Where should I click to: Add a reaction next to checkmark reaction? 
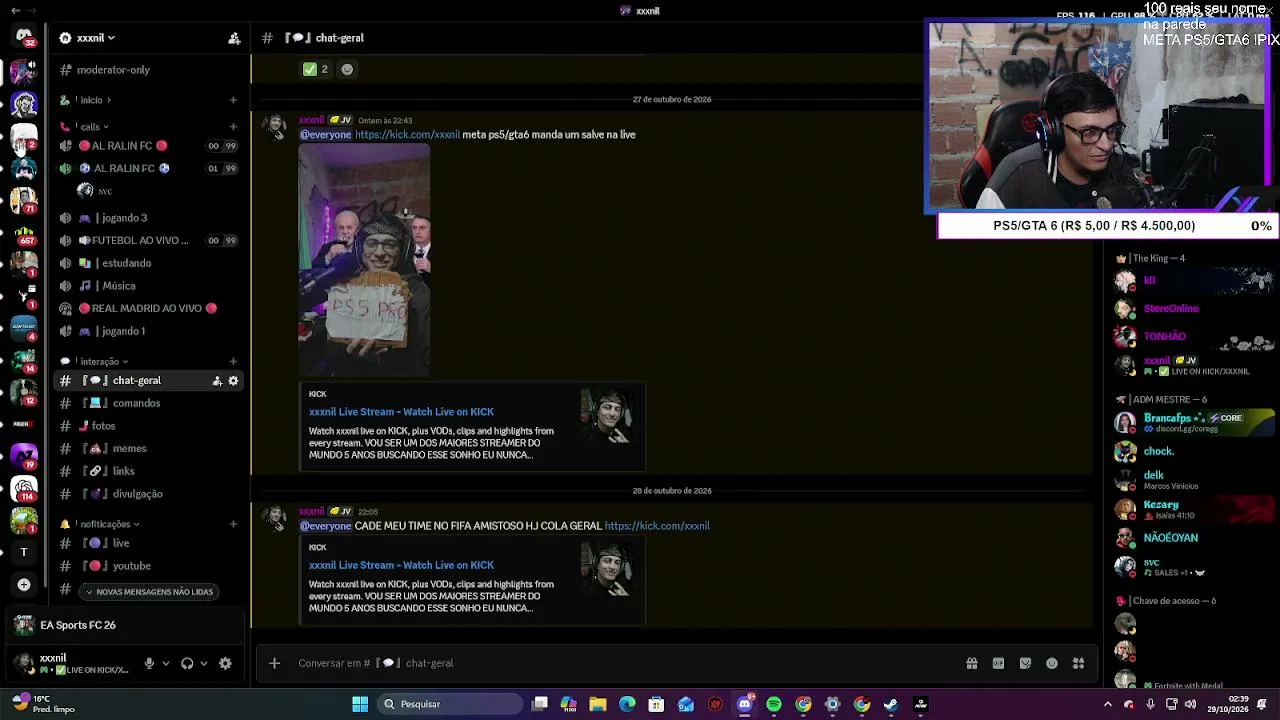click(347, 69)
